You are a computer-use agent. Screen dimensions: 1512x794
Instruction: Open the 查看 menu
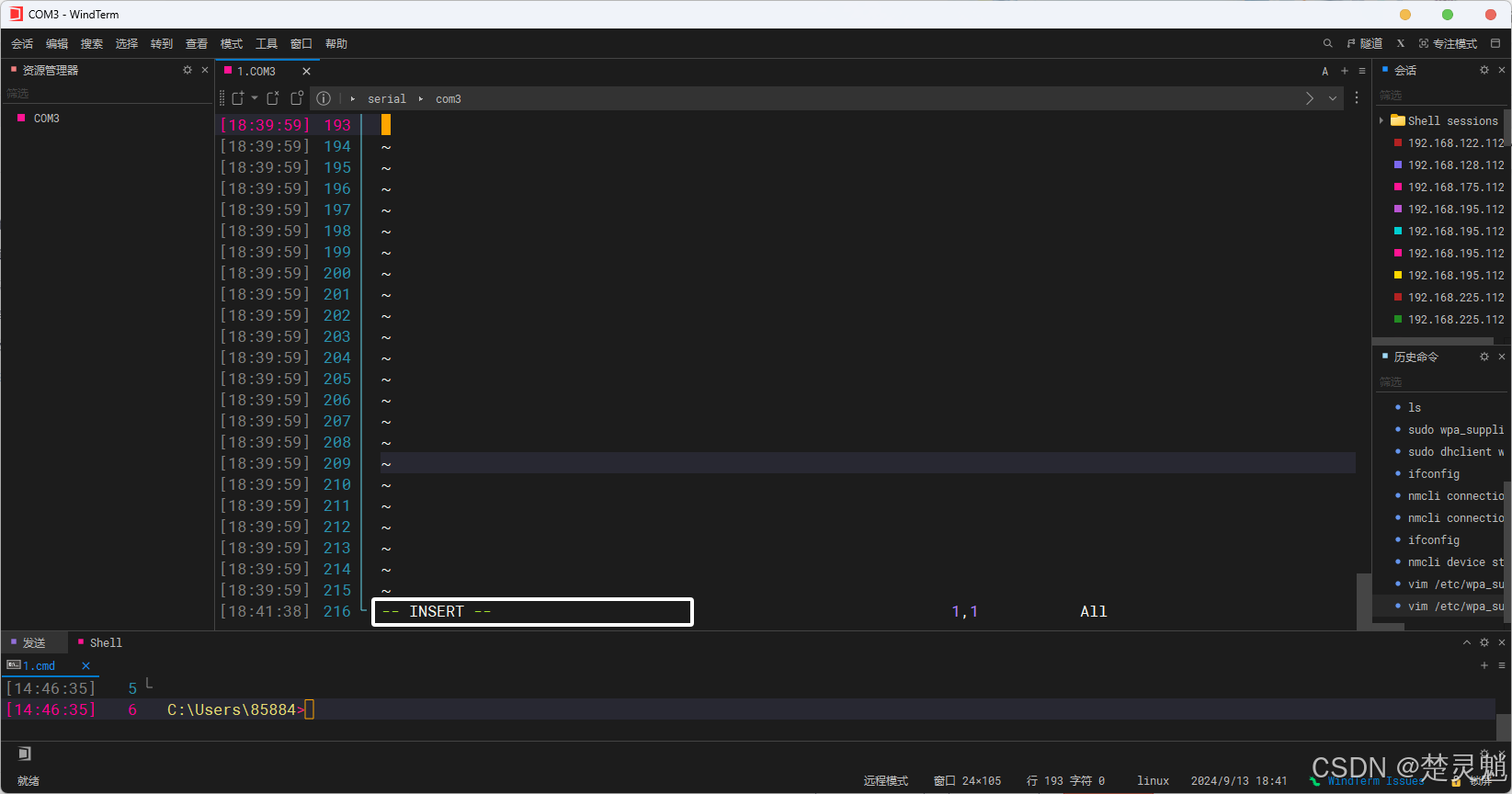pyautogui.click(x=197, y=43)
